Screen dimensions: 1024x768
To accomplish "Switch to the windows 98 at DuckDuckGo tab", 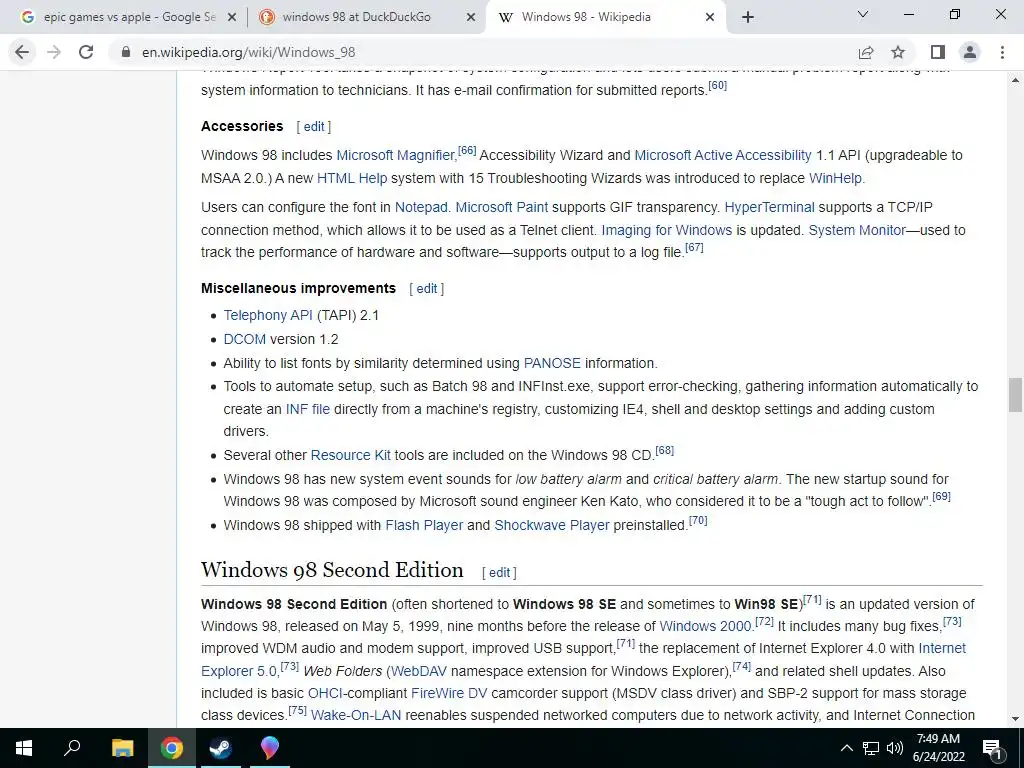I will tap(366, 18).
